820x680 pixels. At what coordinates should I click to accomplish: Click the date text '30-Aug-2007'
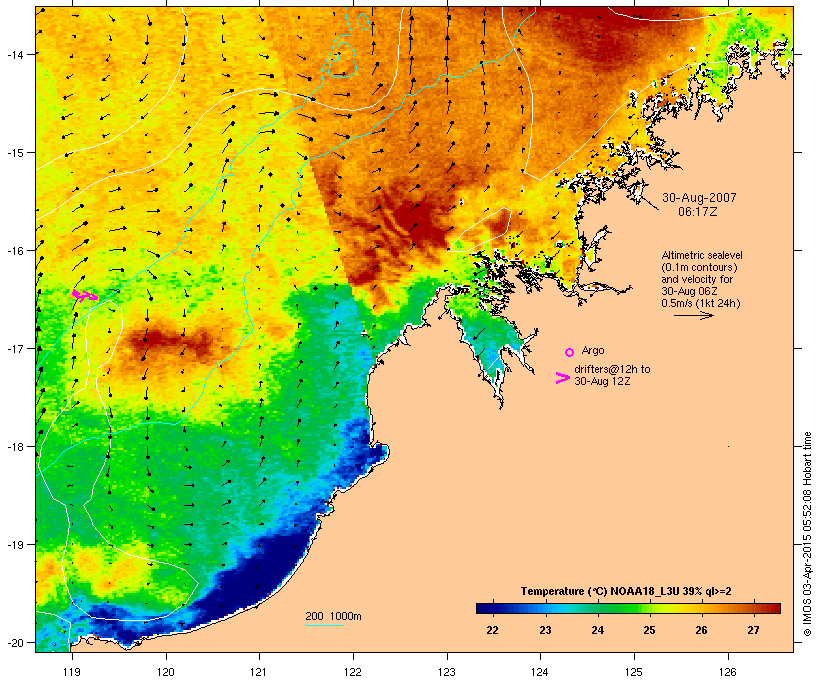pyautogui.click(x=699, y=198)
